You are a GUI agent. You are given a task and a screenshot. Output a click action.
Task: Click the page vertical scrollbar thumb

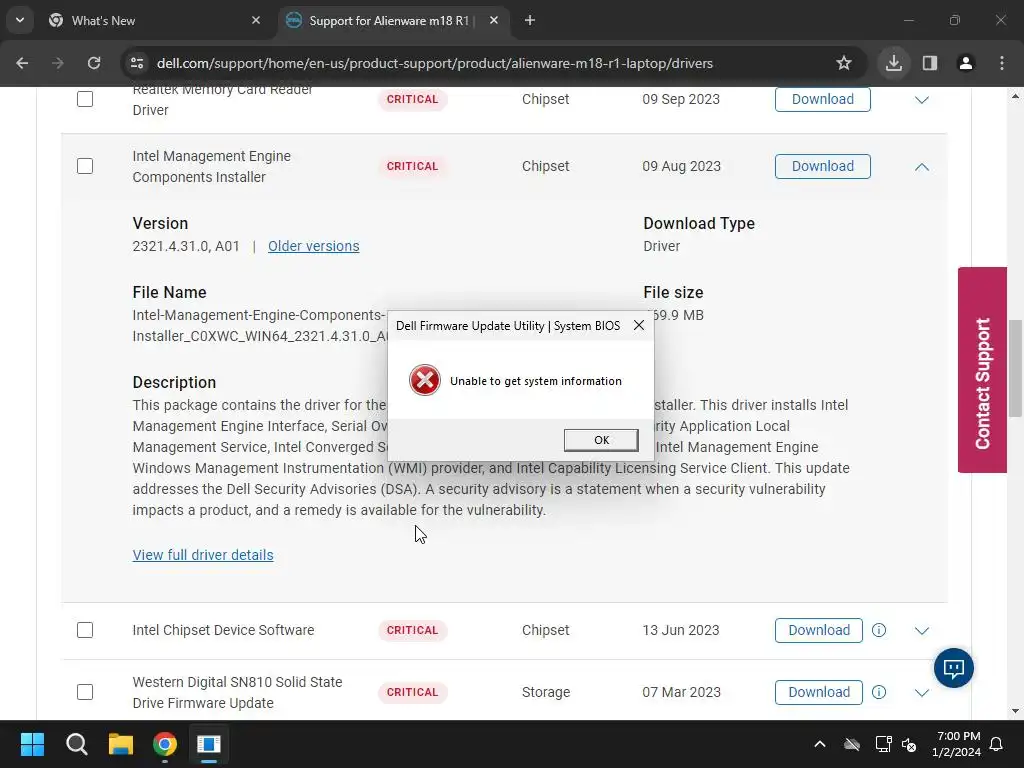coord(1015,368)
